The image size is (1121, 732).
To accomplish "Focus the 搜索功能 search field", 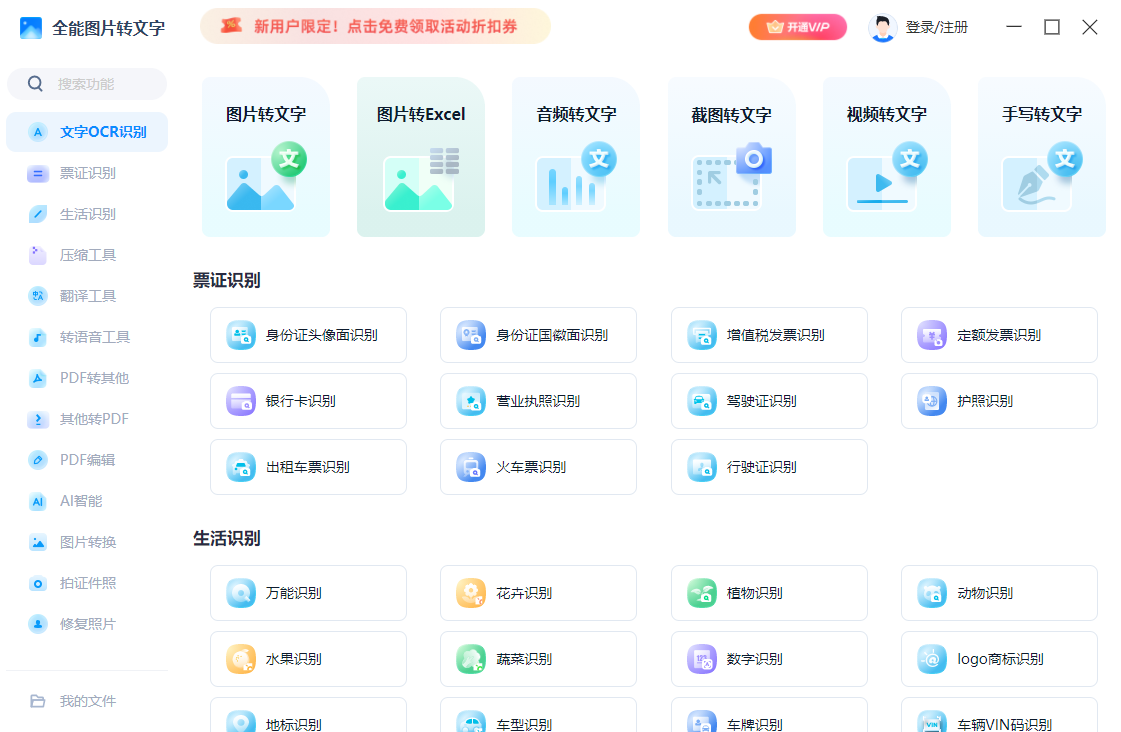I will tap(87, 84).
